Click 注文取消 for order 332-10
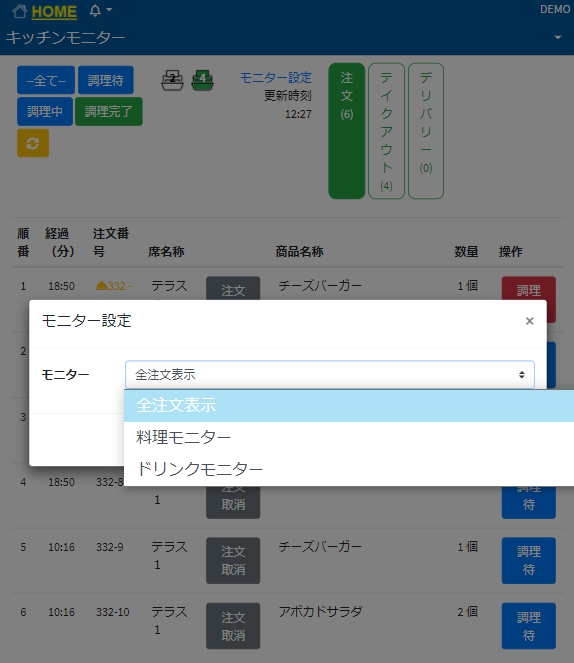Image resolution: width=574 pixels, height=663 pixels. pos(233,626)
